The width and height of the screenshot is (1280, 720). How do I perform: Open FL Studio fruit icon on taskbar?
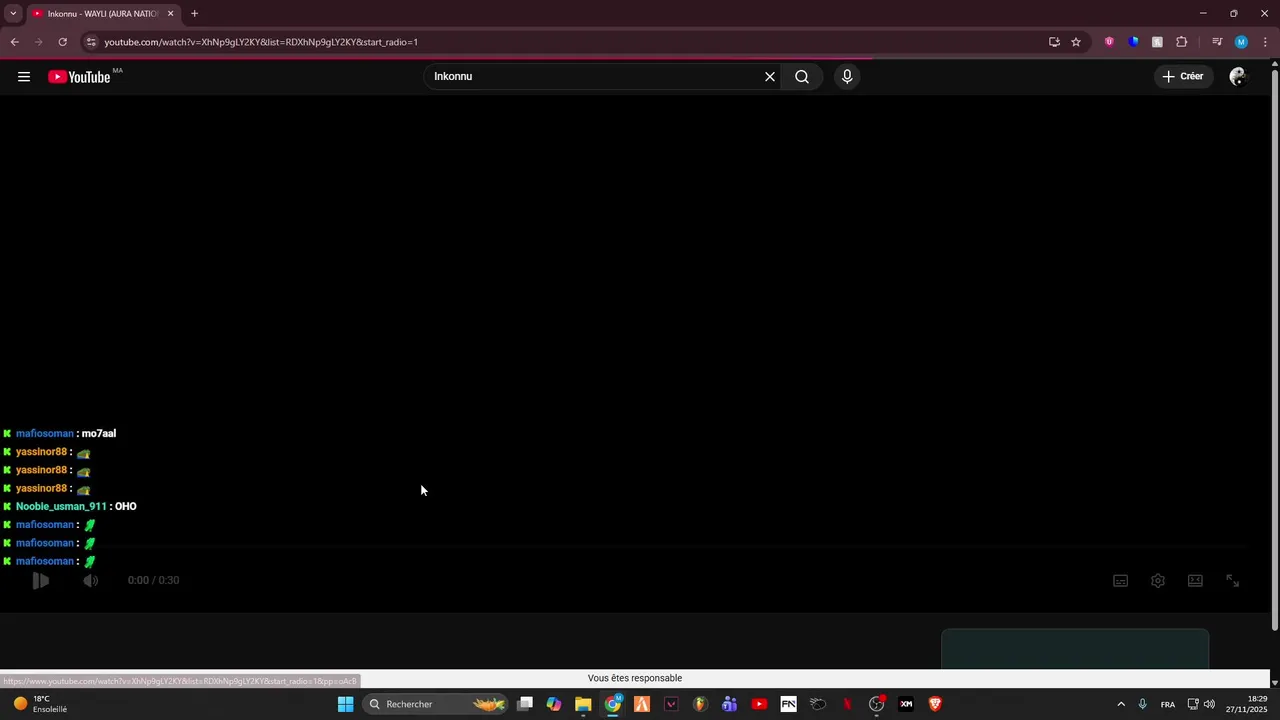coord(700,704)
